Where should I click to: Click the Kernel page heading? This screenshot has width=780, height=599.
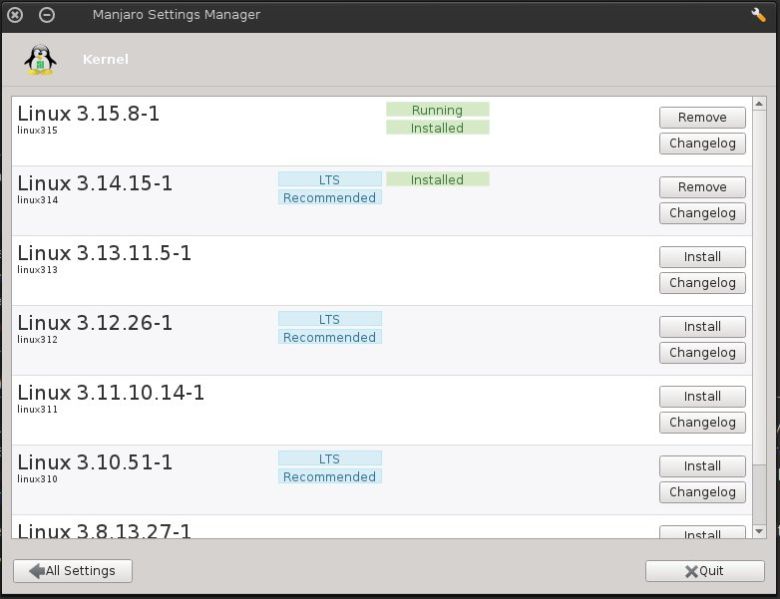tap(105, 59)
